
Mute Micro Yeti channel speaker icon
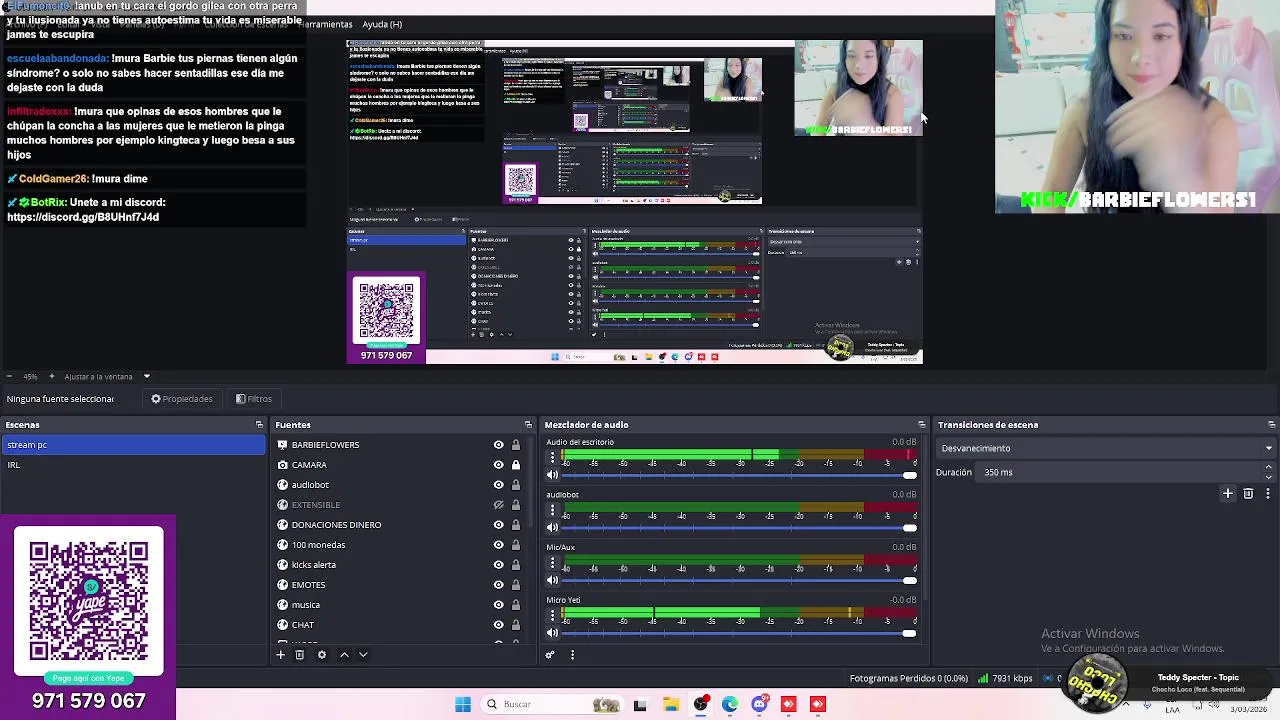(552, 633)
